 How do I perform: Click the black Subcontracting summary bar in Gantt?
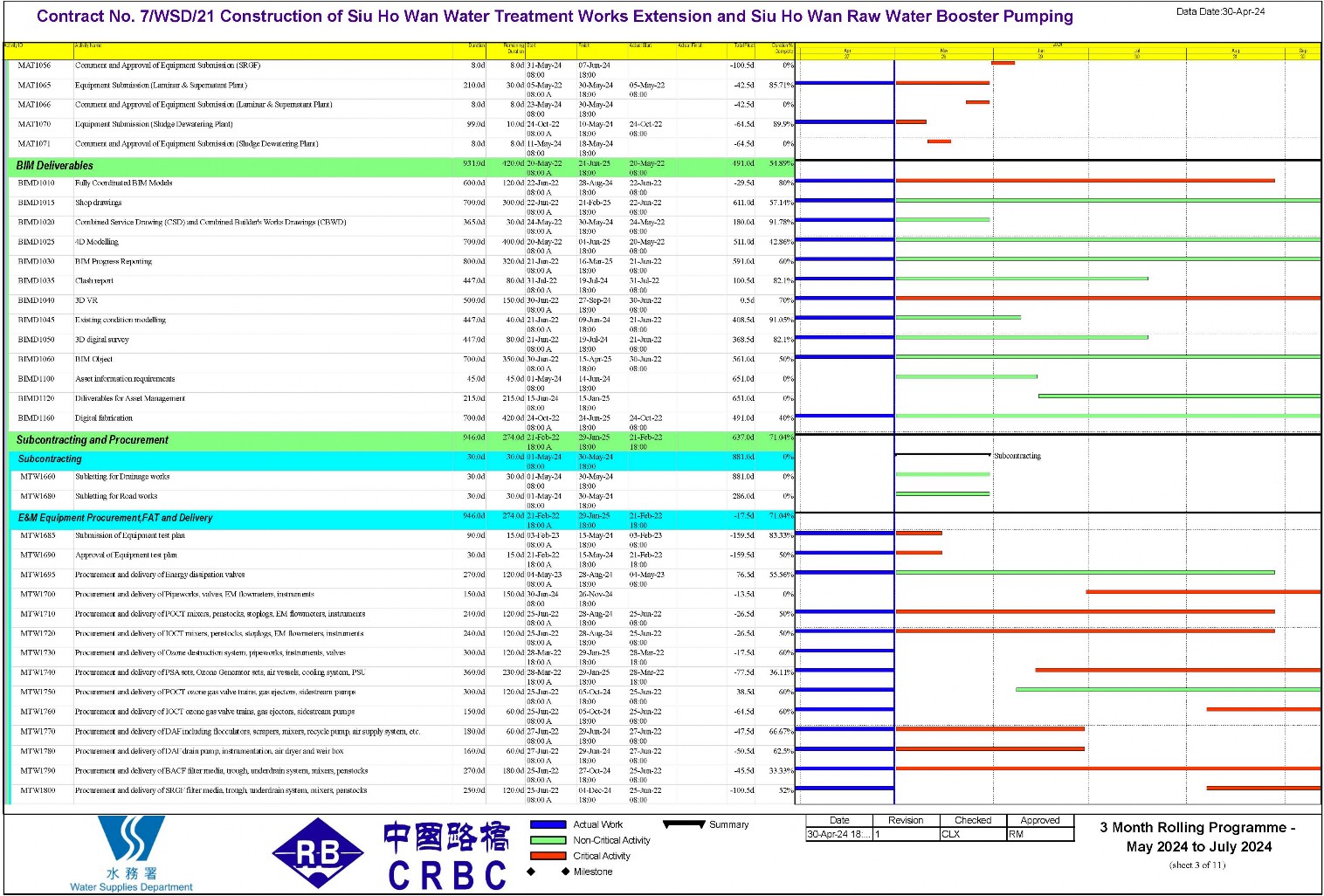tap(943, 454)
